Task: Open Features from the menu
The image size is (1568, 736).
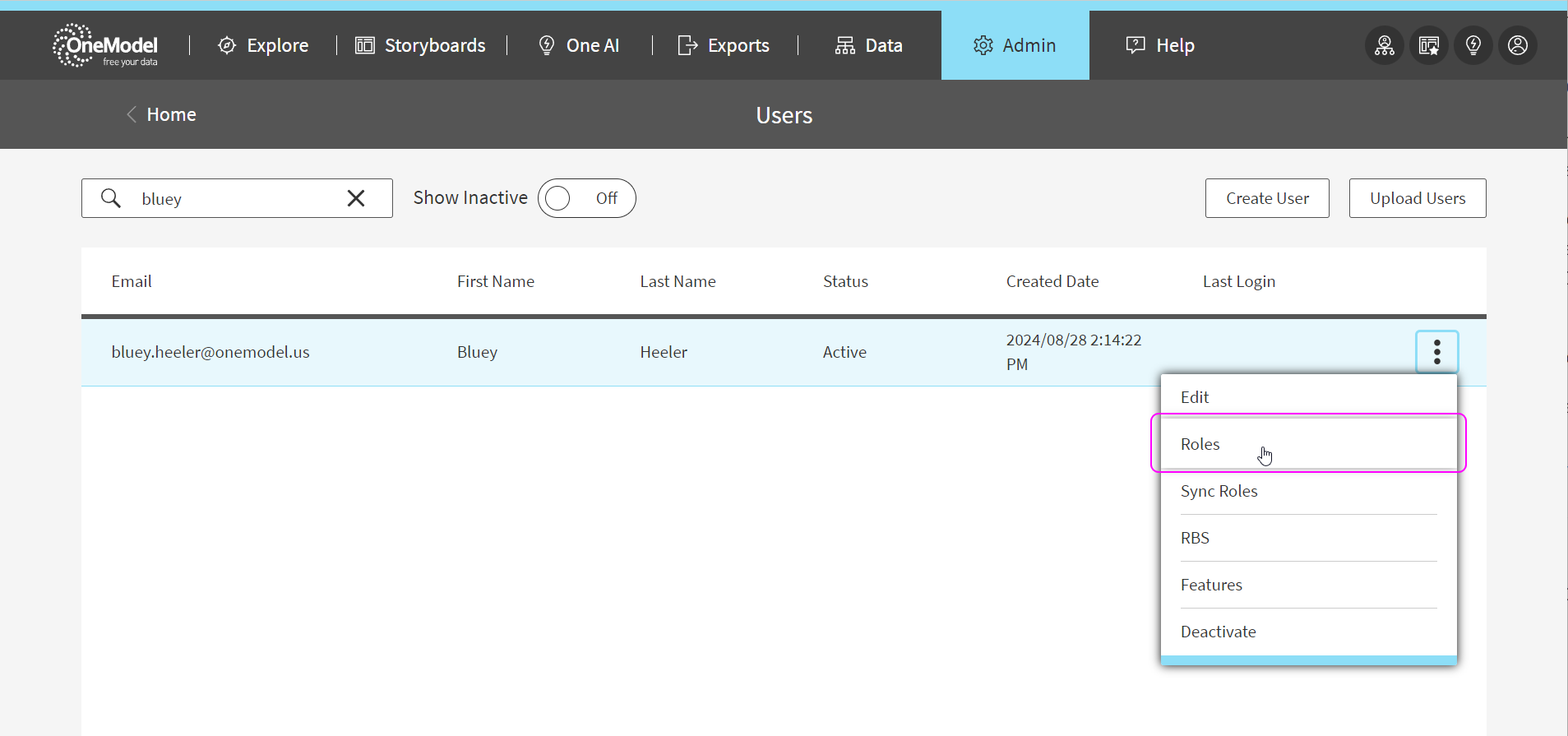Action: (x=1308, y=585)
